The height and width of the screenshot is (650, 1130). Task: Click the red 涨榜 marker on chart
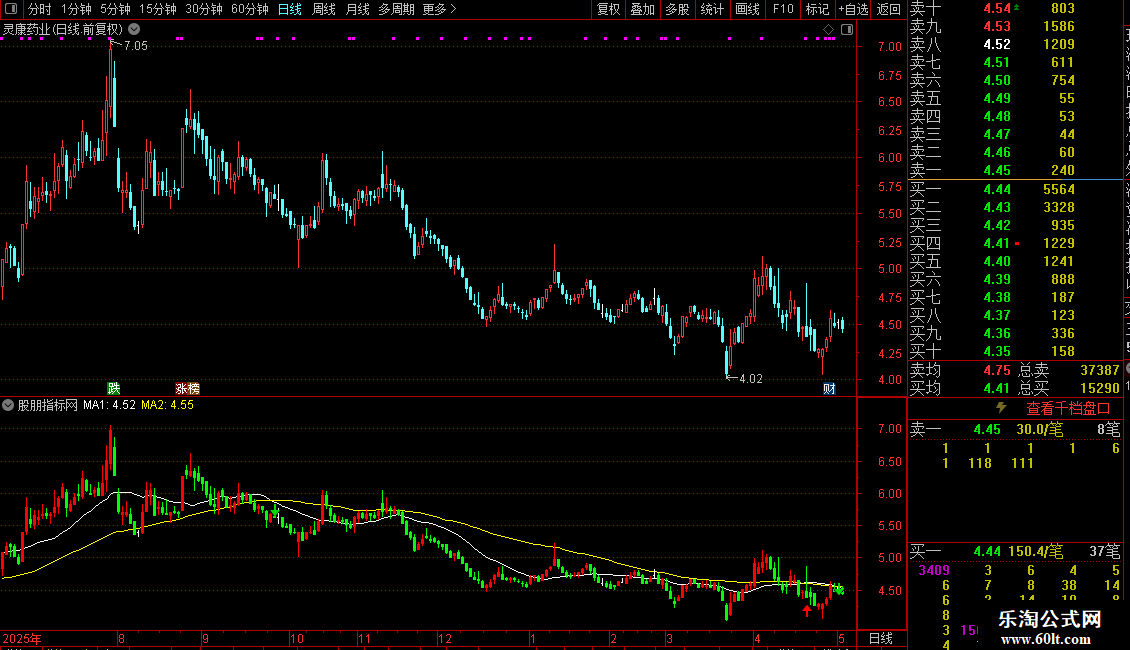(x=187, y=388)
